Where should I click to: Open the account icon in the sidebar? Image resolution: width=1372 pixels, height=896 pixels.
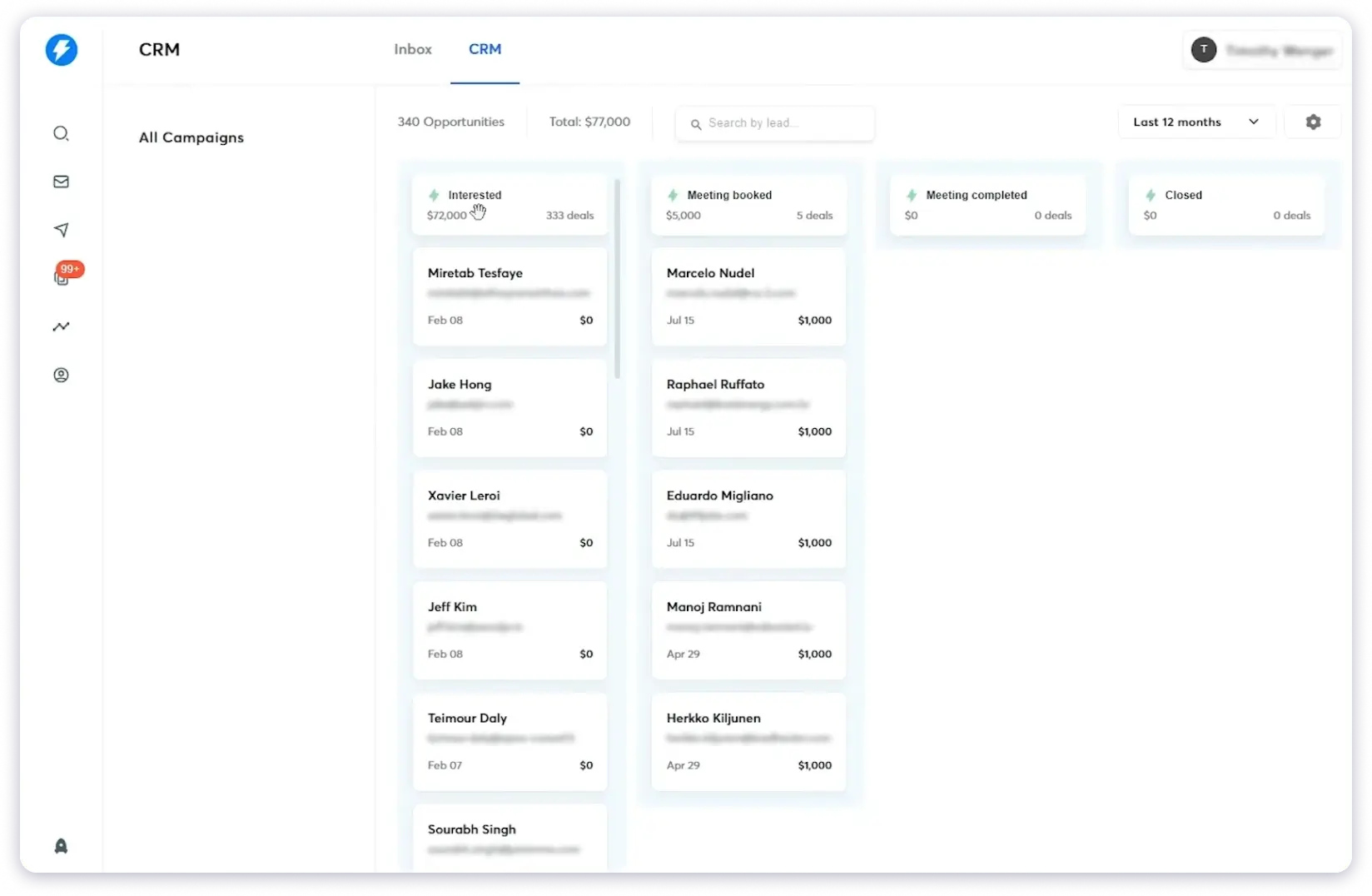click(x=61, y=375)
